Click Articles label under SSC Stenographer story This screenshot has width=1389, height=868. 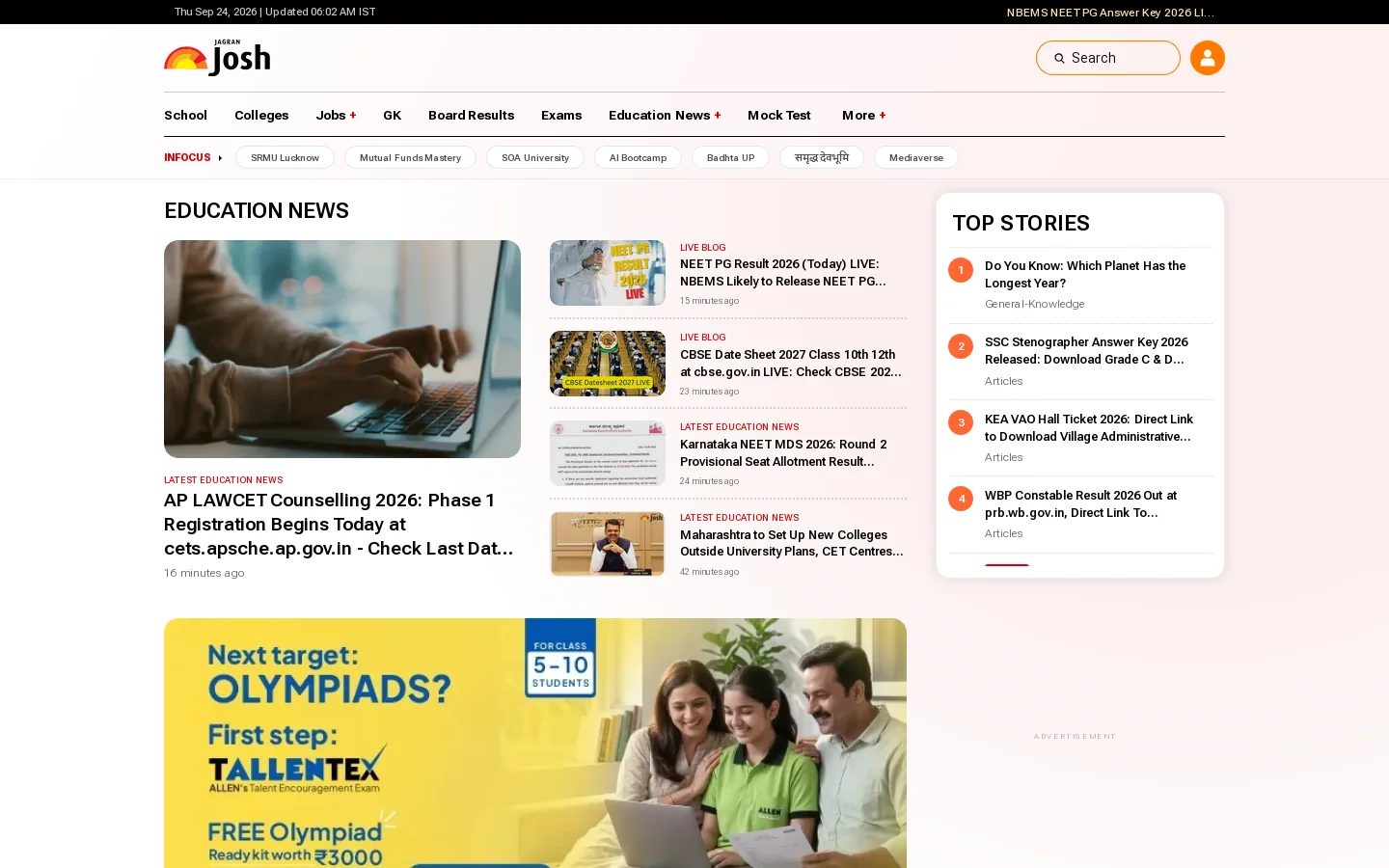[1003, 381]
